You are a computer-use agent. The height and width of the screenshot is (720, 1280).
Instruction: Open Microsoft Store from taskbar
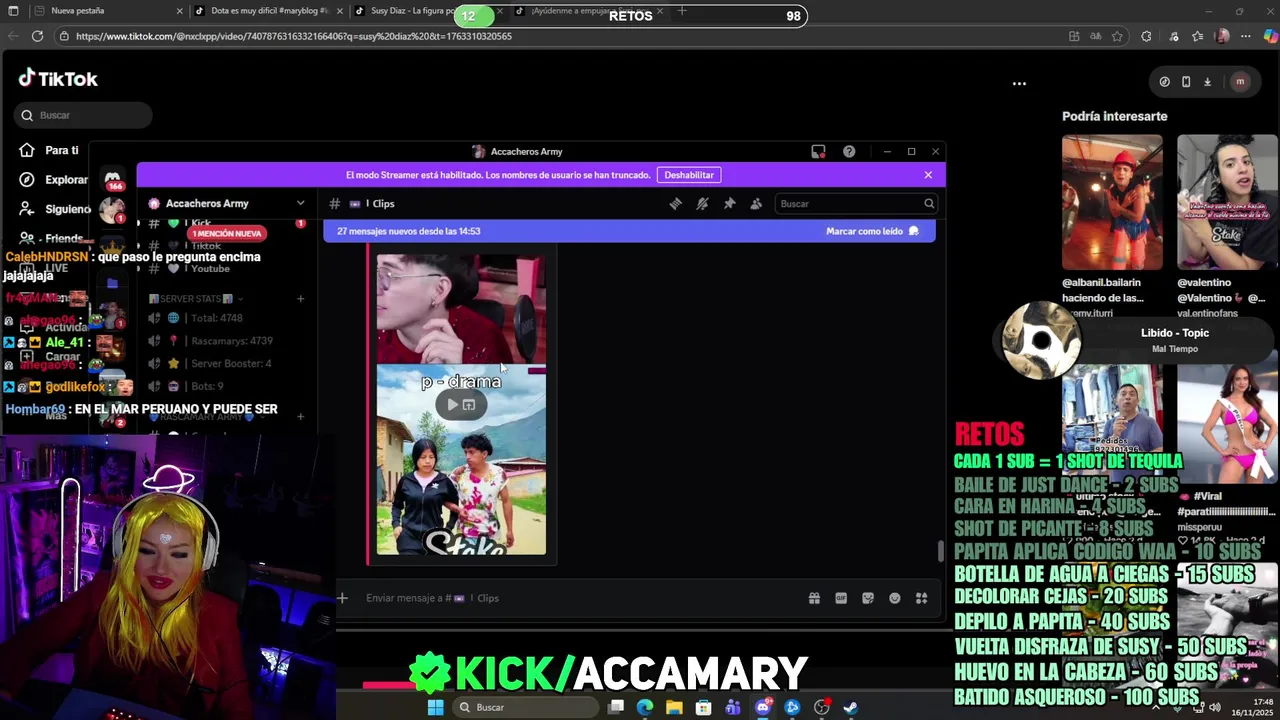click(704, 707)
